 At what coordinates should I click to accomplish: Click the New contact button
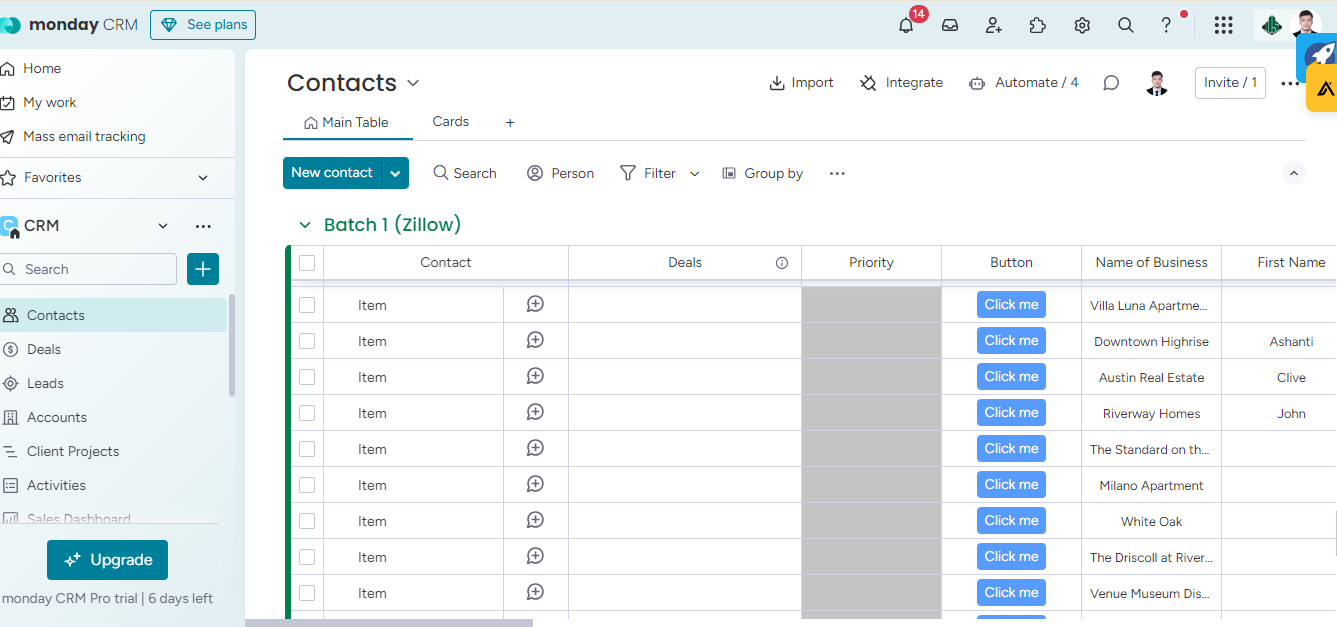(x=332, y=173)
